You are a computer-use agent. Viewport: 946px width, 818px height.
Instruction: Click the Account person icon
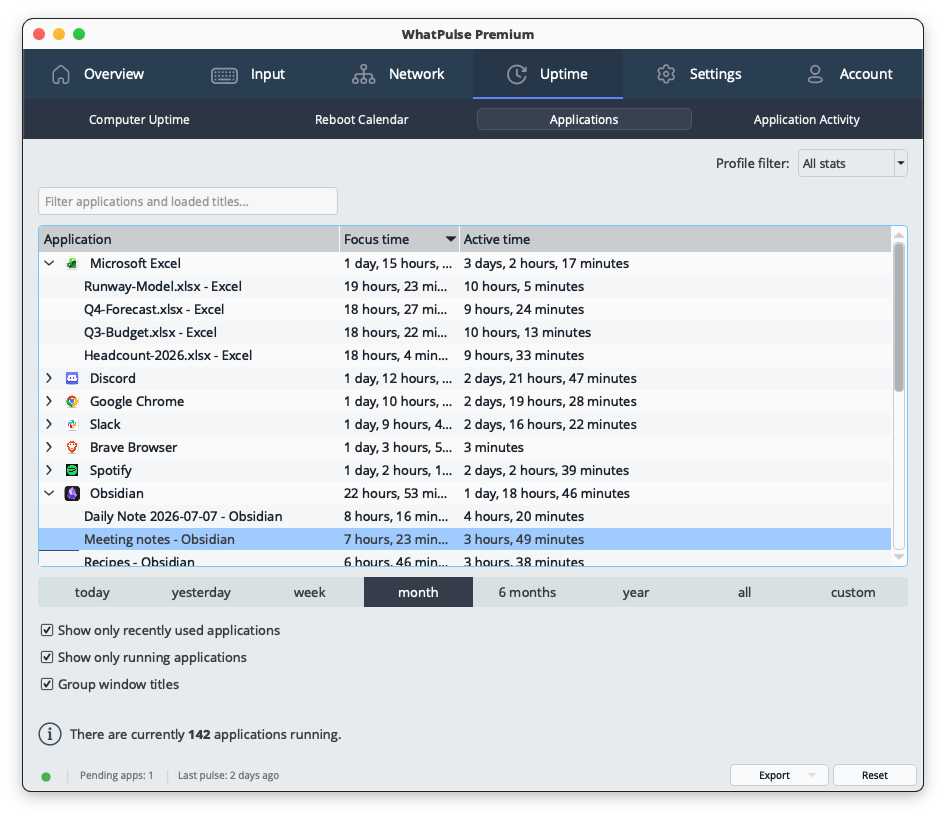(815, 74)
